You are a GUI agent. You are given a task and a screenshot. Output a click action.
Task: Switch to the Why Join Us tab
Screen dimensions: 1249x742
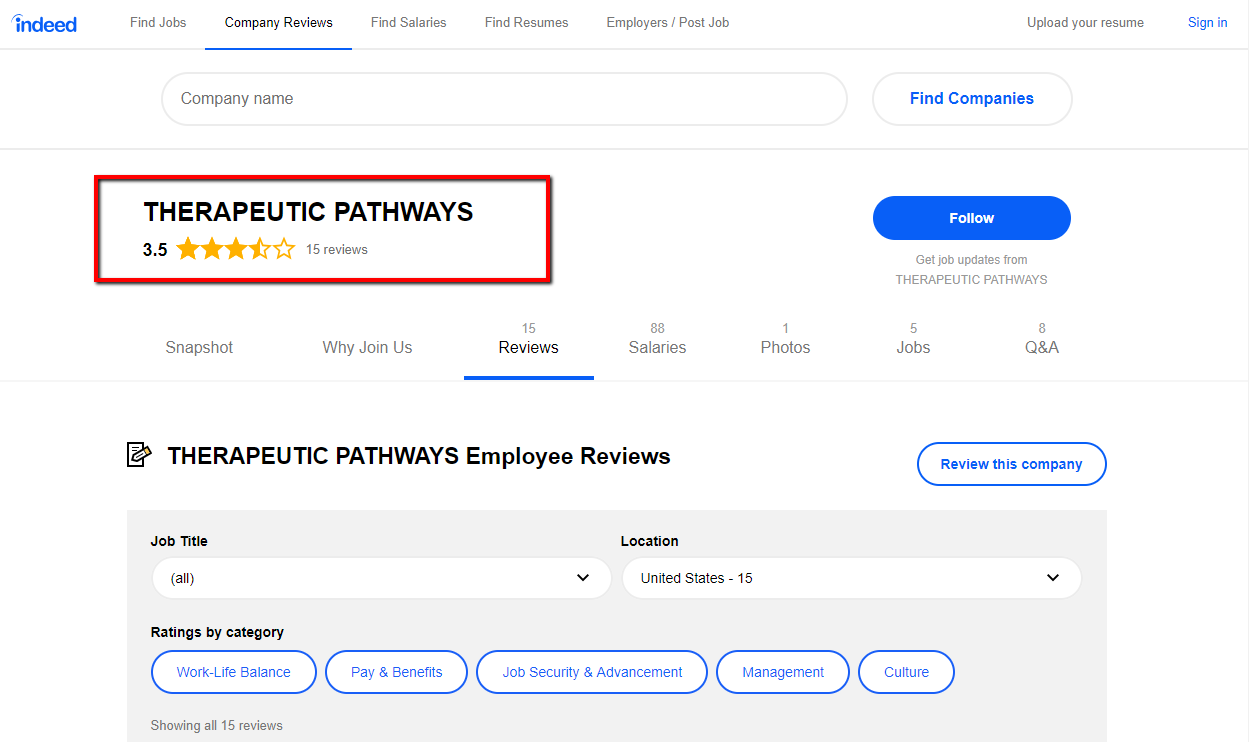tap(367, 347)
